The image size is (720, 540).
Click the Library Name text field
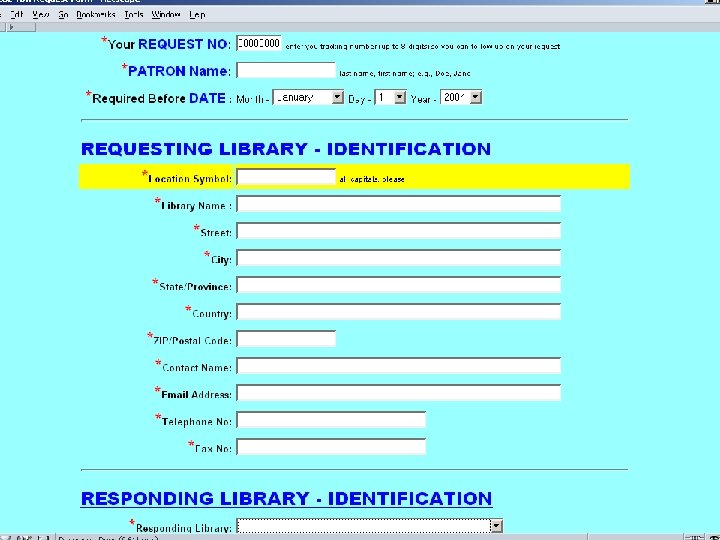pyautogui.click(x=399, y=204)
